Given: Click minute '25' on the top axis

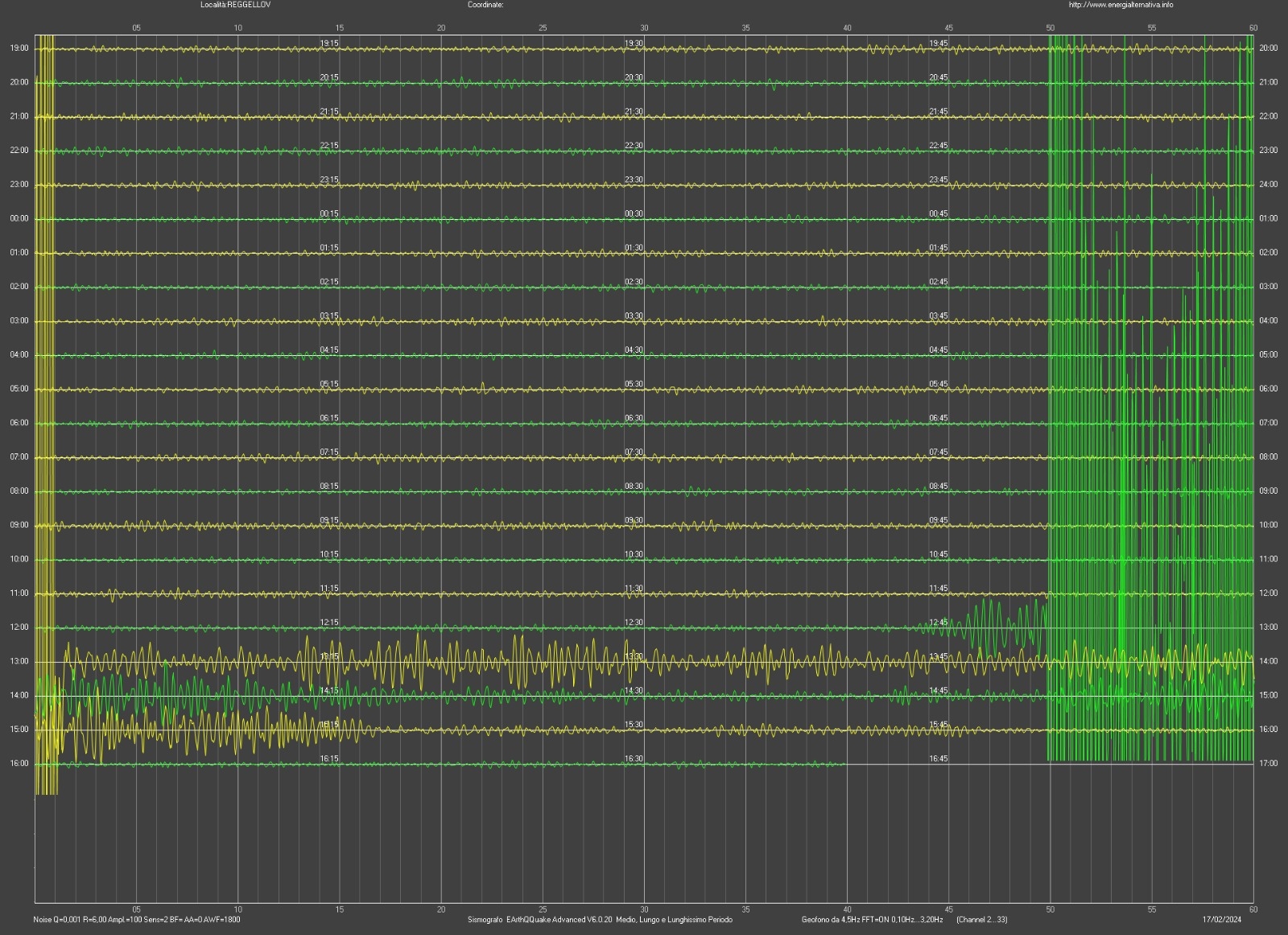Looking at the screenshot, I should 543,28.
